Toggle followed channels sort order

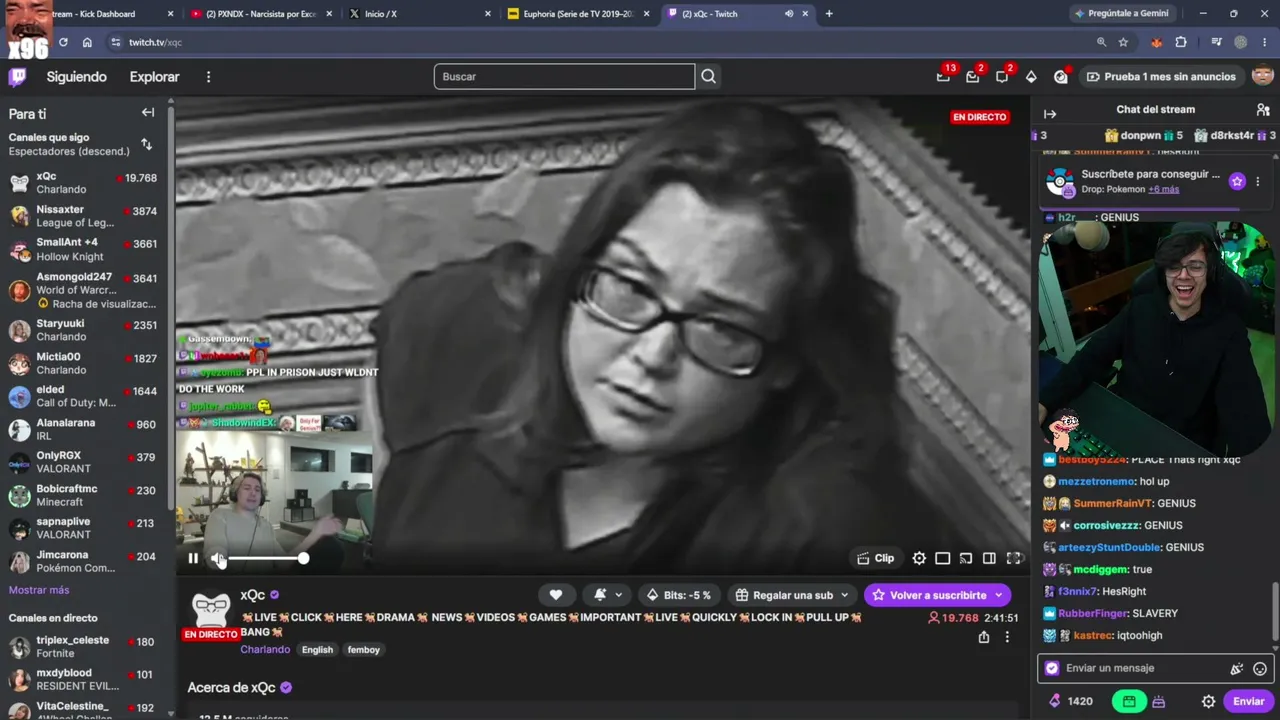click(146, 144)
